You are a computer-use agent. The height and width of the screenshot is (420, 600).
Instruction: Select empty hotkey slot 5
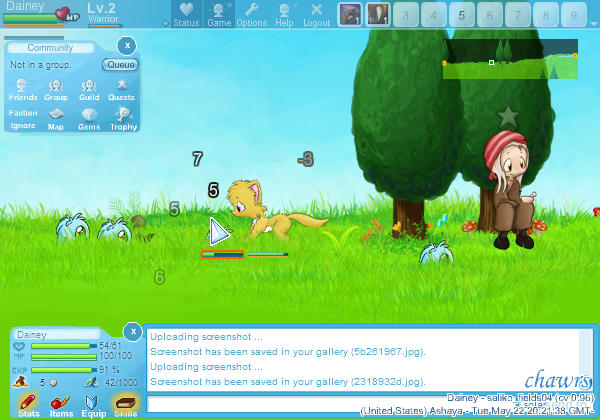pyautogui.click(x=461, y=15)
